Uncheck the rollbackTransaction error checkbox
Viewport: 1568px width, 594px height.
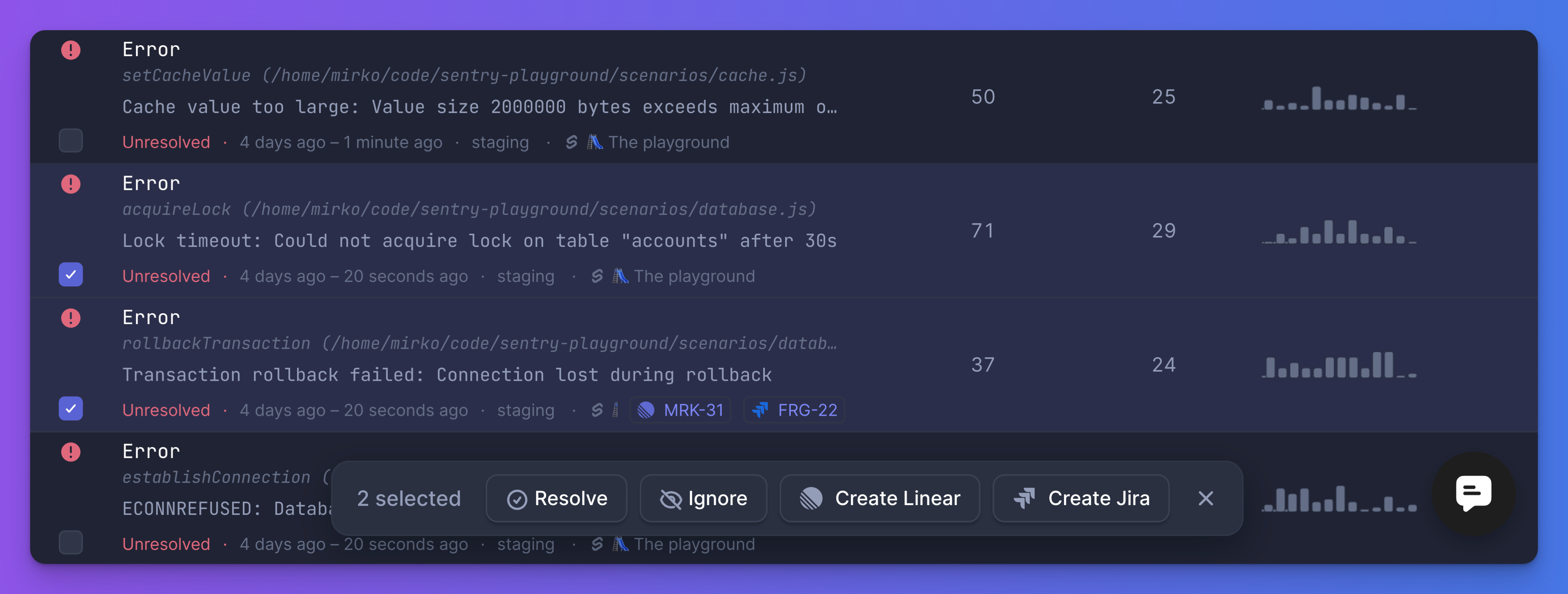point(70,409)
